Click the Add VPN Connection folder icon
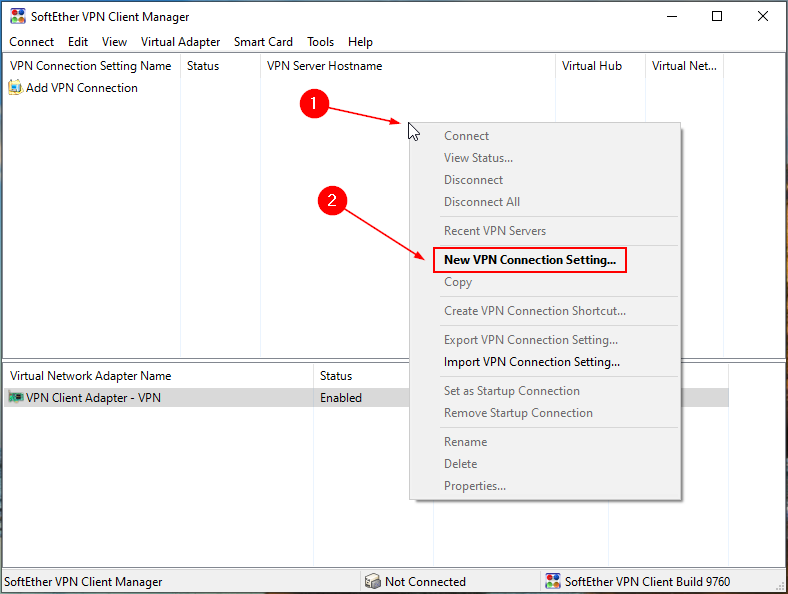Screen dimensions: 788x594 tap(15, 87)
